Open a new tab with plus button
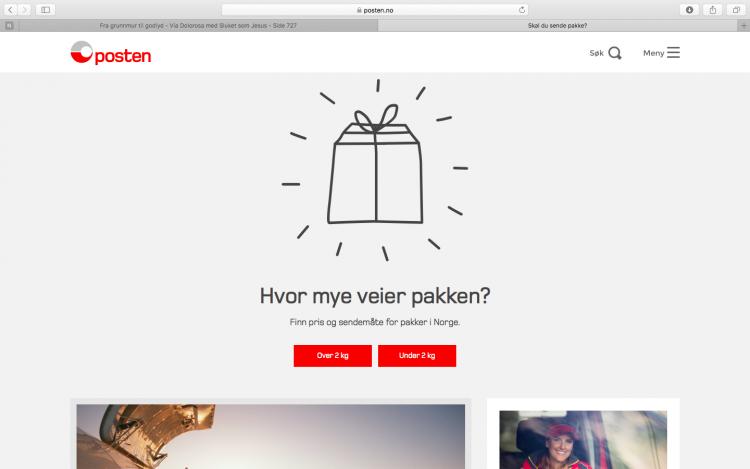Viewport: 750px width, 469px height. tap(744, 26)
